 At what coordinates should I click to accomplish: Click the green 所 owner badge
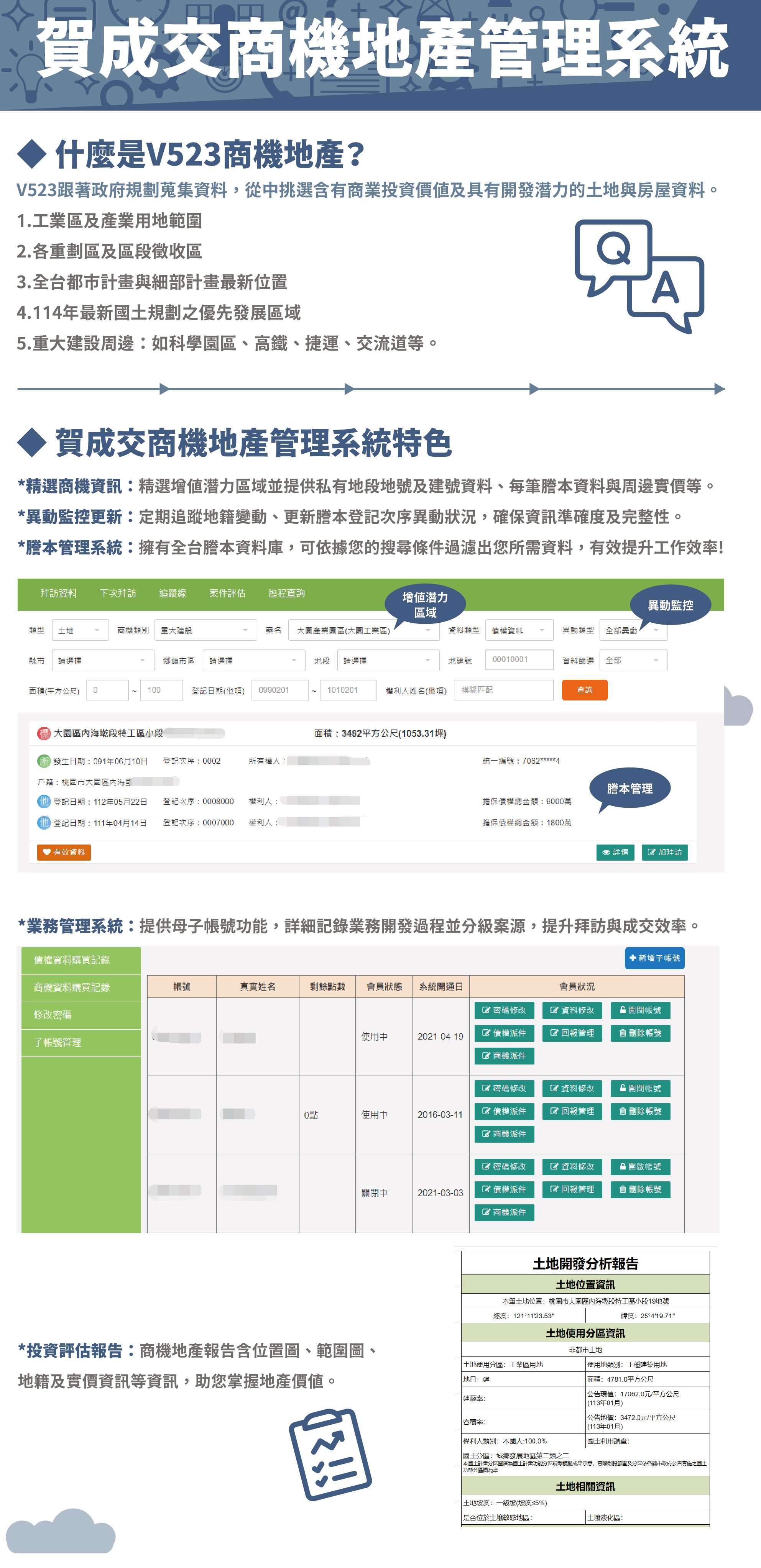pyautogui.click(x=44, y=761)
